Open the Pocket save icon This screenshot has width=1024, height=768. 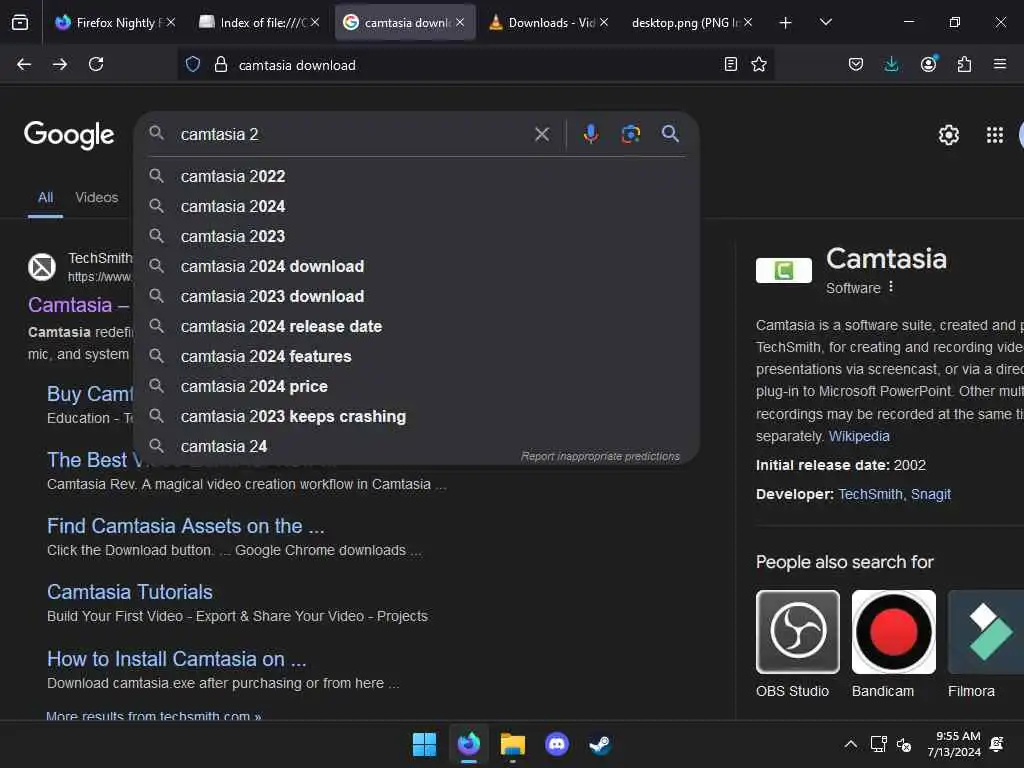pyautogui.click(x=856, y=64)
